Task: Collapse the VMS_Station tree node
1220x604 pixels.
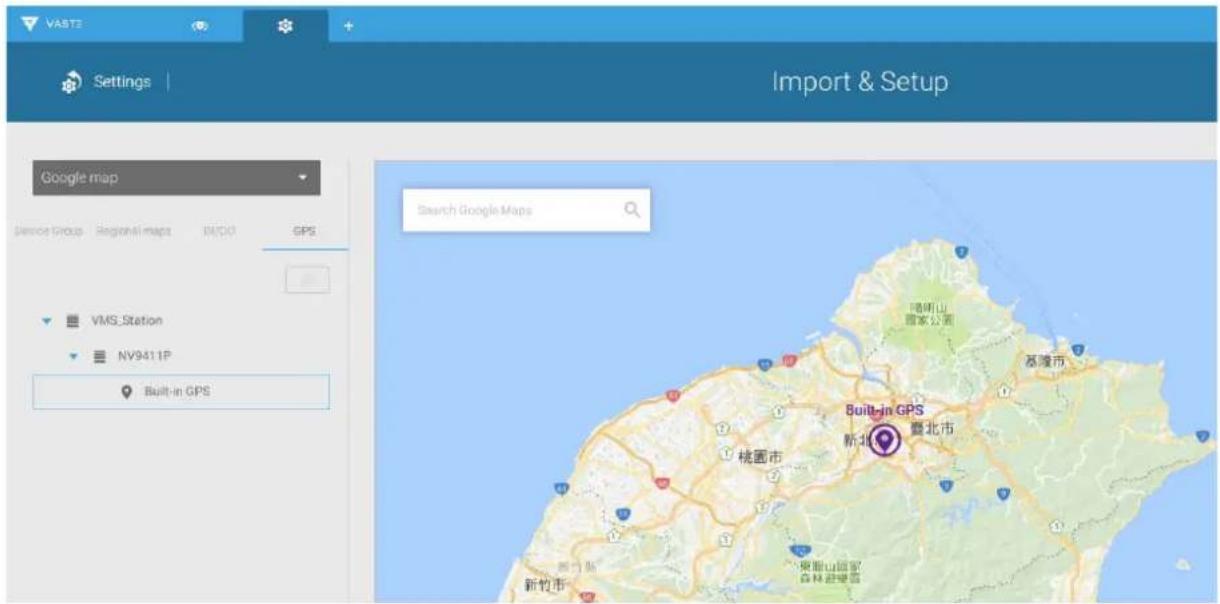Action: 46,321
